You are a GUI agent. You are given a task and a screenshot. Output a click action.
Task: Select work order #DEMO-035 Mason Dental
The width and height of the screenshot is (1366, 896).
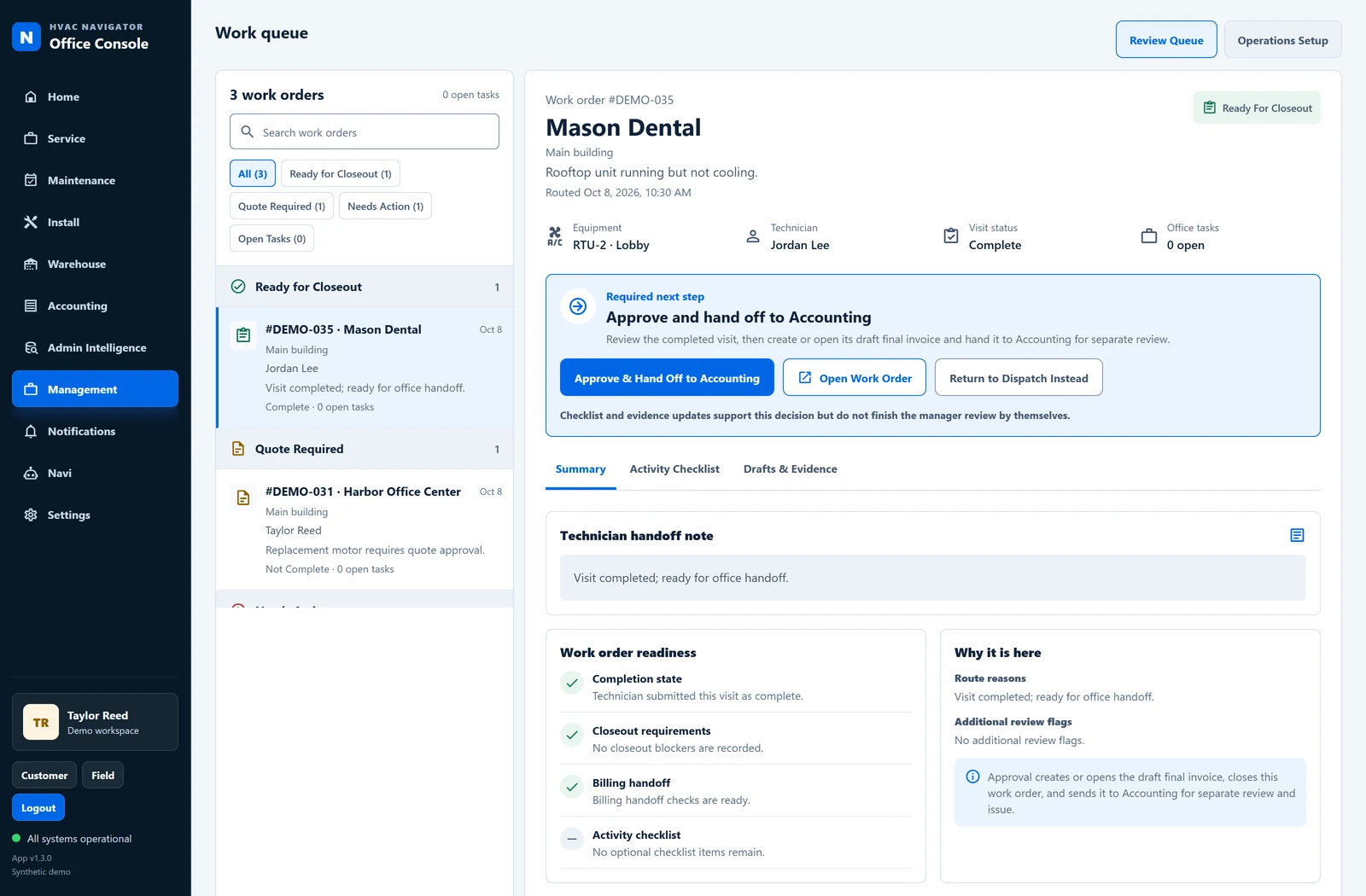coord(365,368)
